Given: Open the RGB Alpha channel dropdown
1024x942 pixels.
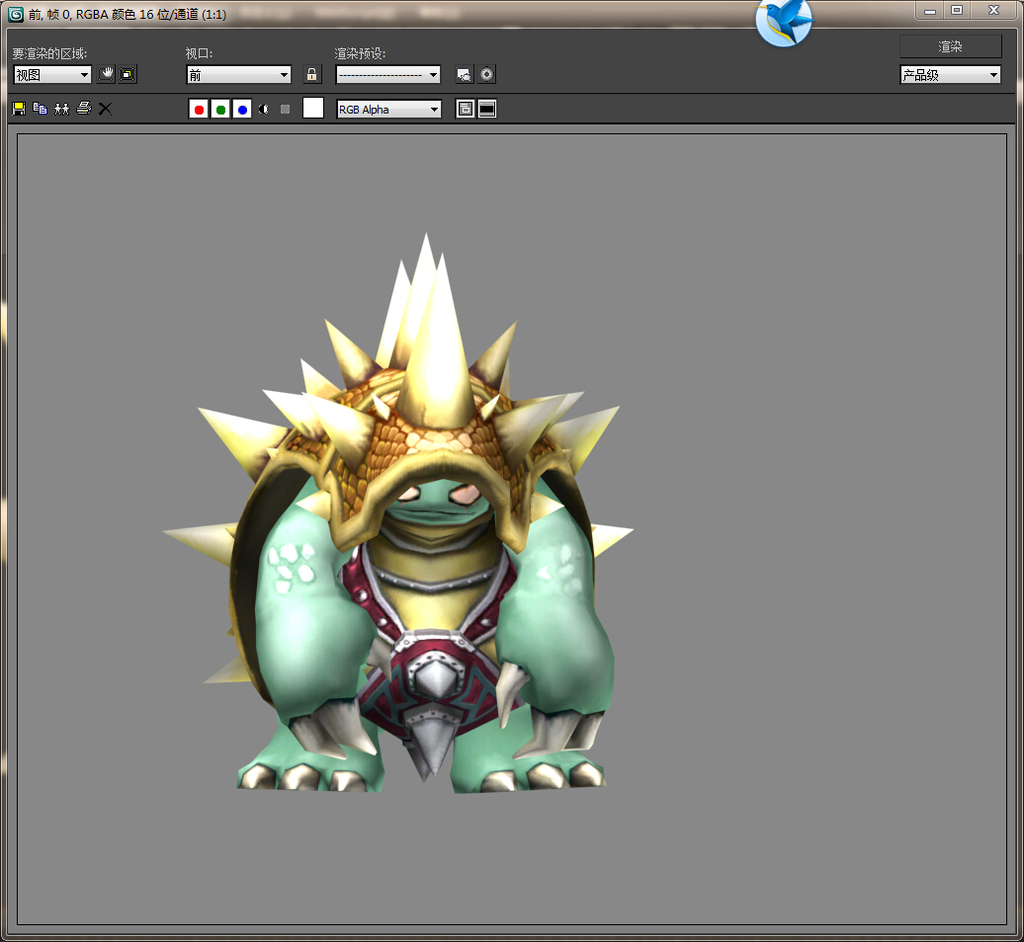Looking at the screenshot, I should point(389,109).
